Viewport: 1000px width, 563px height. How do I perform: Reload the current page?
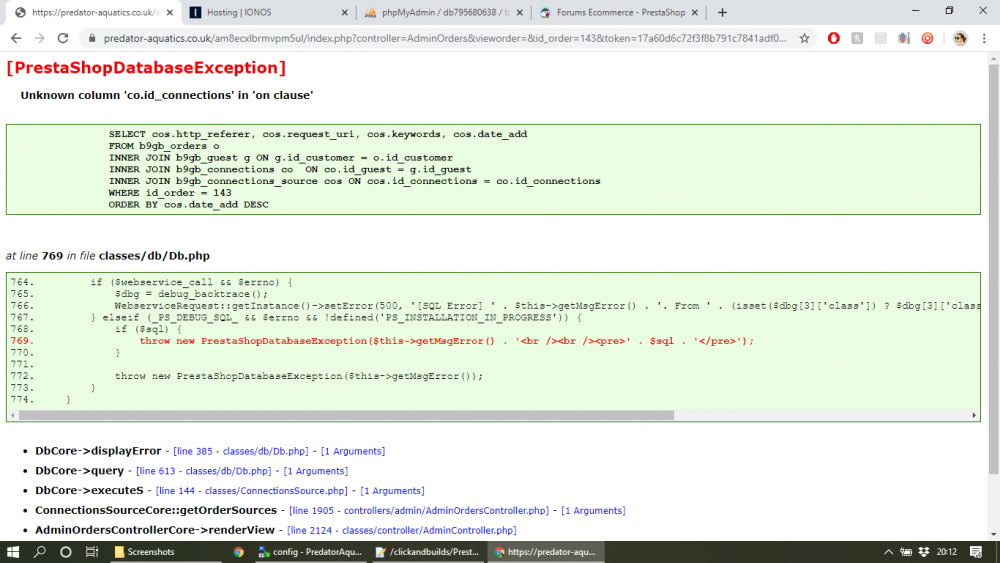coord(62,38)
